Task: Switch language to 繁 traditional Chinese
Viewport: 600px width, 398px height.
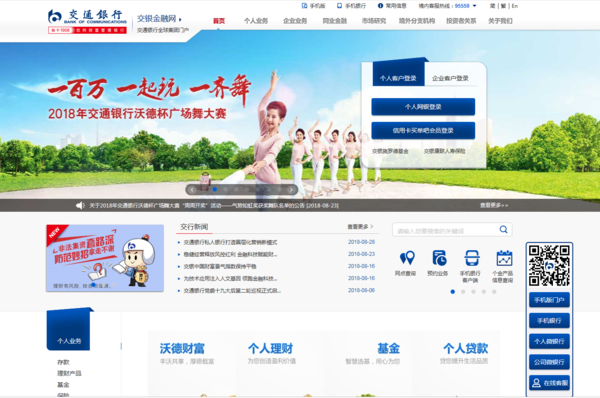Action: [x=503, y=6]
